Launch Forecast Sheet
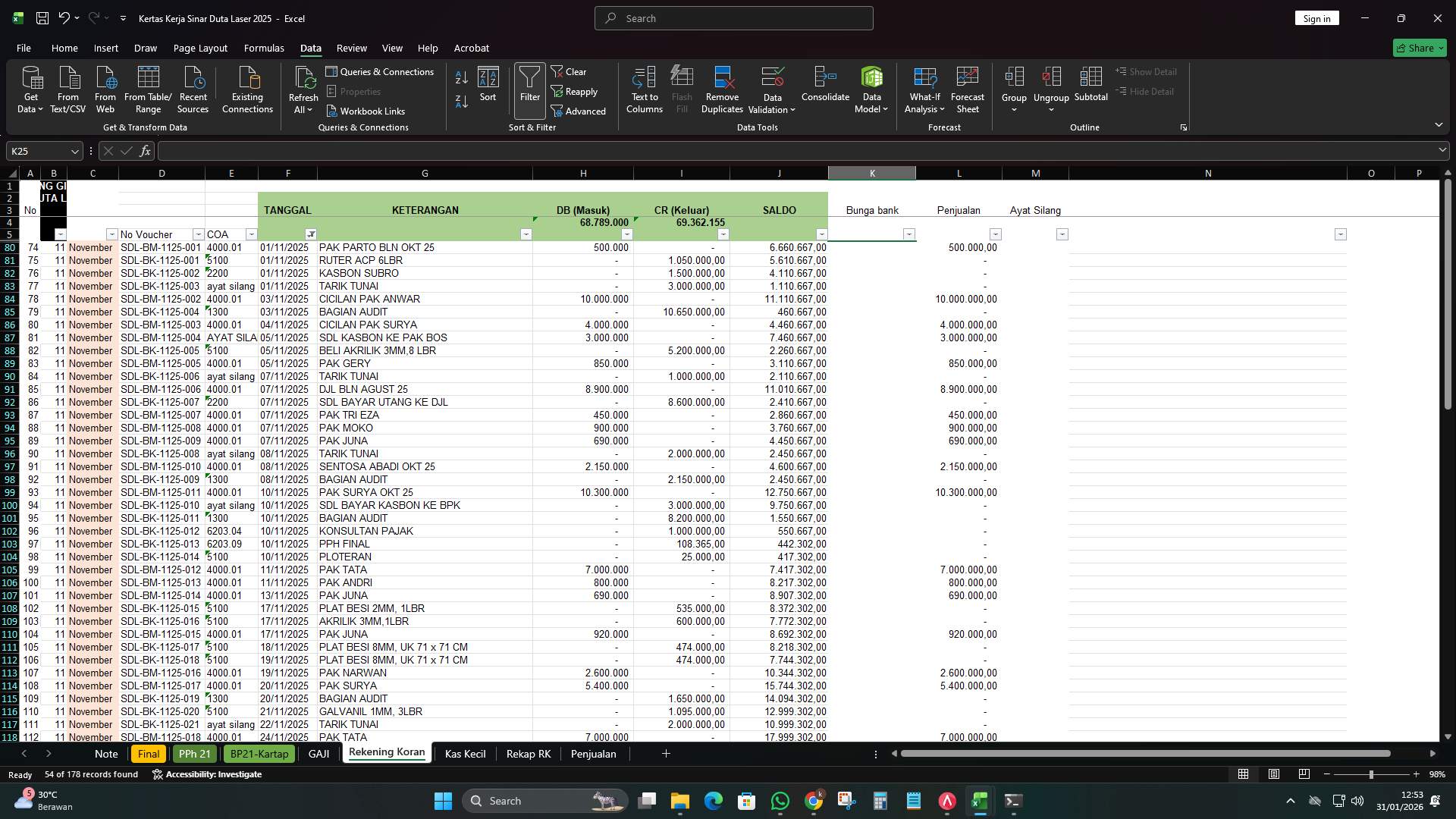Viewport: 1456px width, 819px height. pyautogui.click(x=968, y=87)
